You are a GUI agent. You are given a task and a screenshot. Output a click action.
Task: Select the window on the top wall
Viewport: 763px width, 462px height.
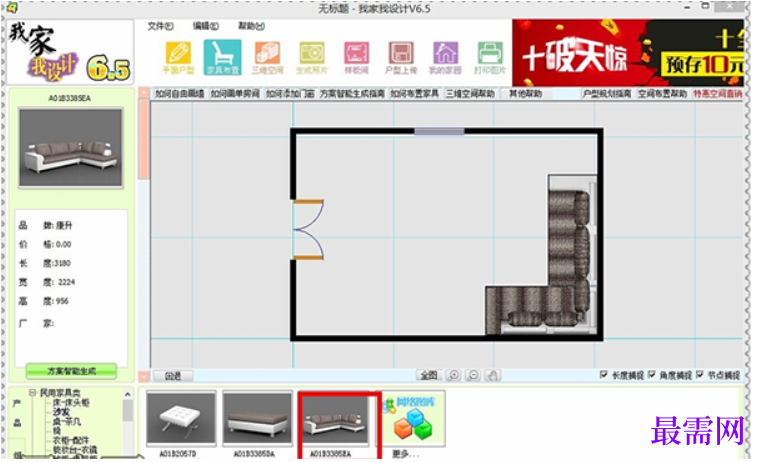(439, 131)
